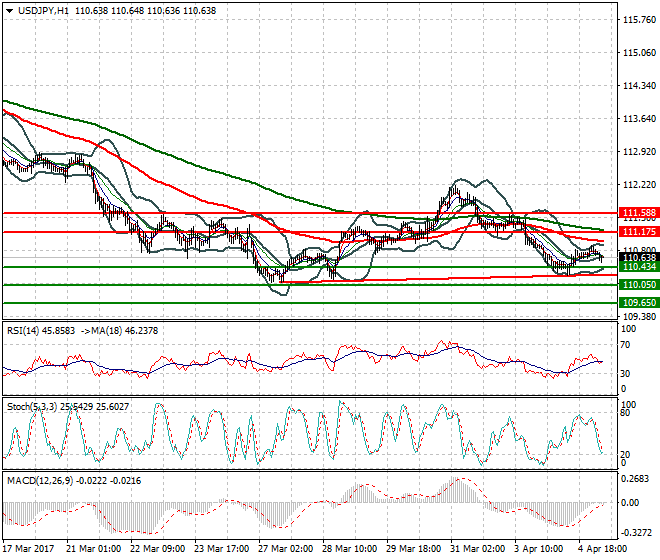Screen dimensions: 660x560
Task: Click the RSI 70 level scale label
Action: pyautogui.click(x=625, y=345)
